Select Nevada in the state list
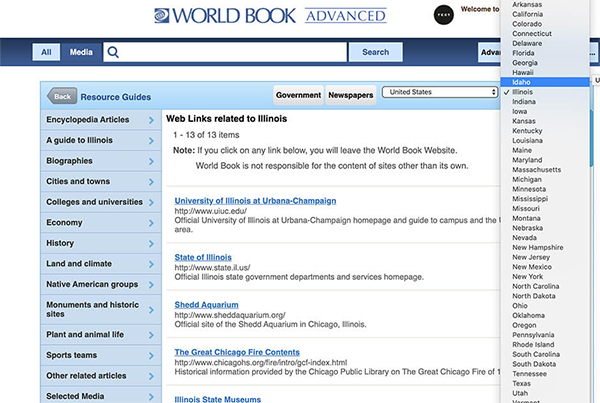This screenshot has height=403, width=600. point(545,238)
